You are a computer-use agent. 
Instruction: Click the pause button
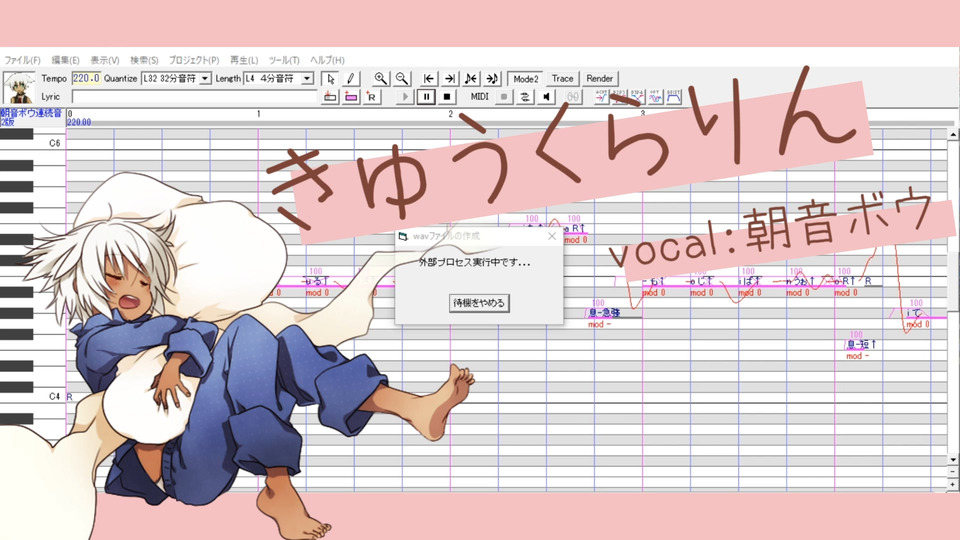[426, 97]
